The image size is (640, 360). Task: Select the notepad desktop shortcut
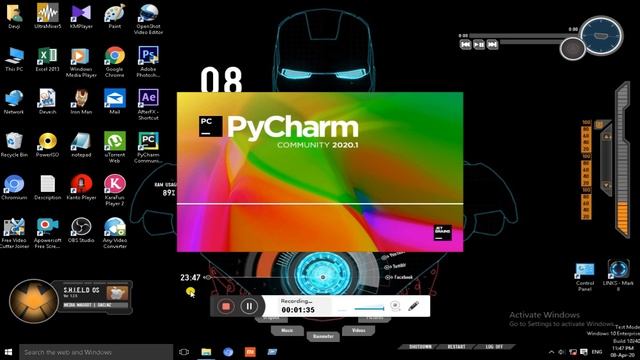[x=81, y=145]
